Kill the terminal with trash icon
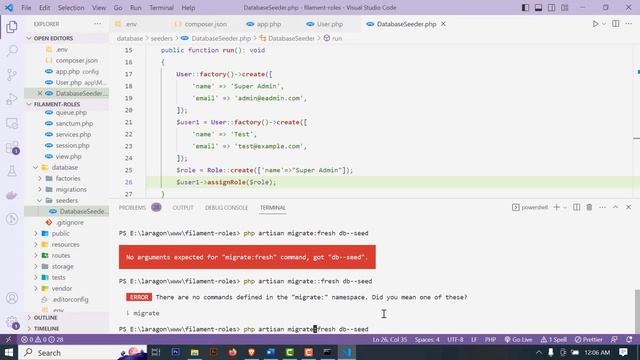The height and width of the screenshot is (360, 640). coord(589,207)
